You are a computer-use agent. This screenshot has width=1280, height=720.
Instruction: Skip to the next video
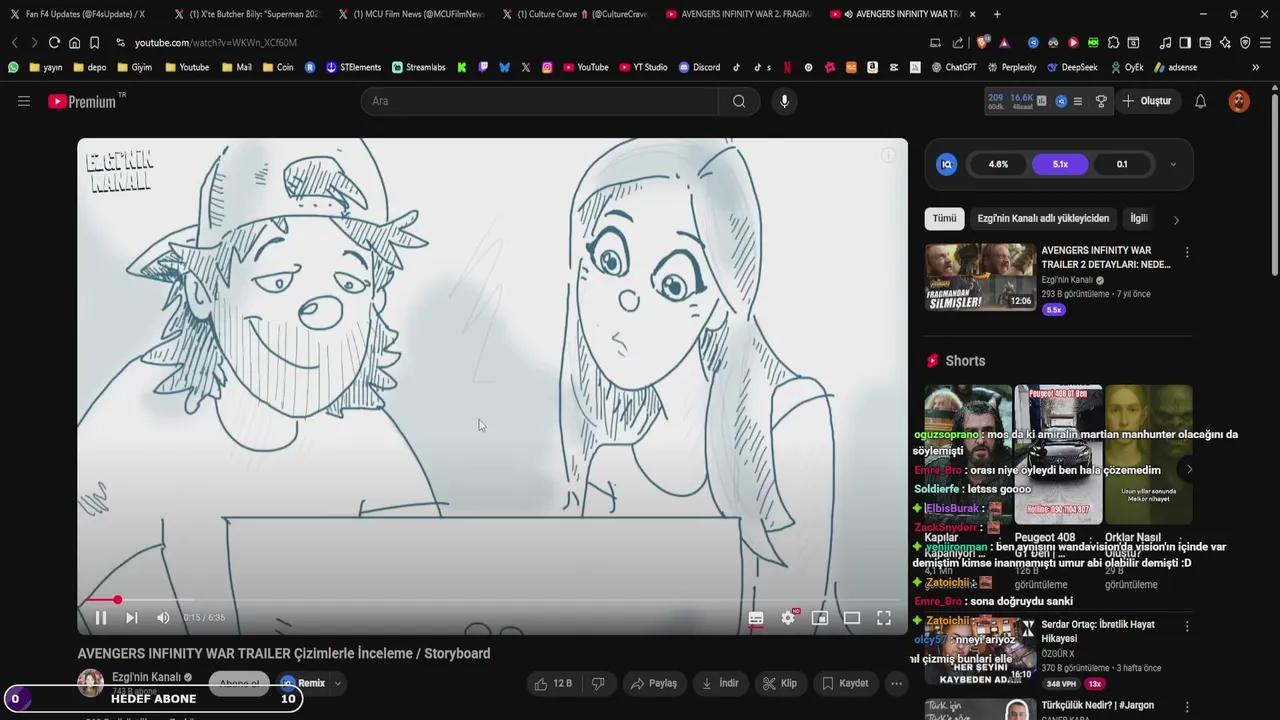[x=132, y=618]
